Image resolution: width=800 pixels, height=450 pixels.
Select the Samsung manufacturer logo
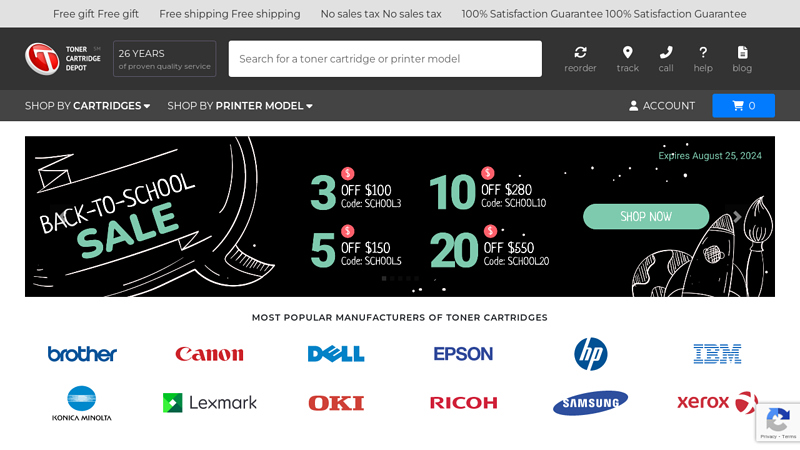point(590,403)
